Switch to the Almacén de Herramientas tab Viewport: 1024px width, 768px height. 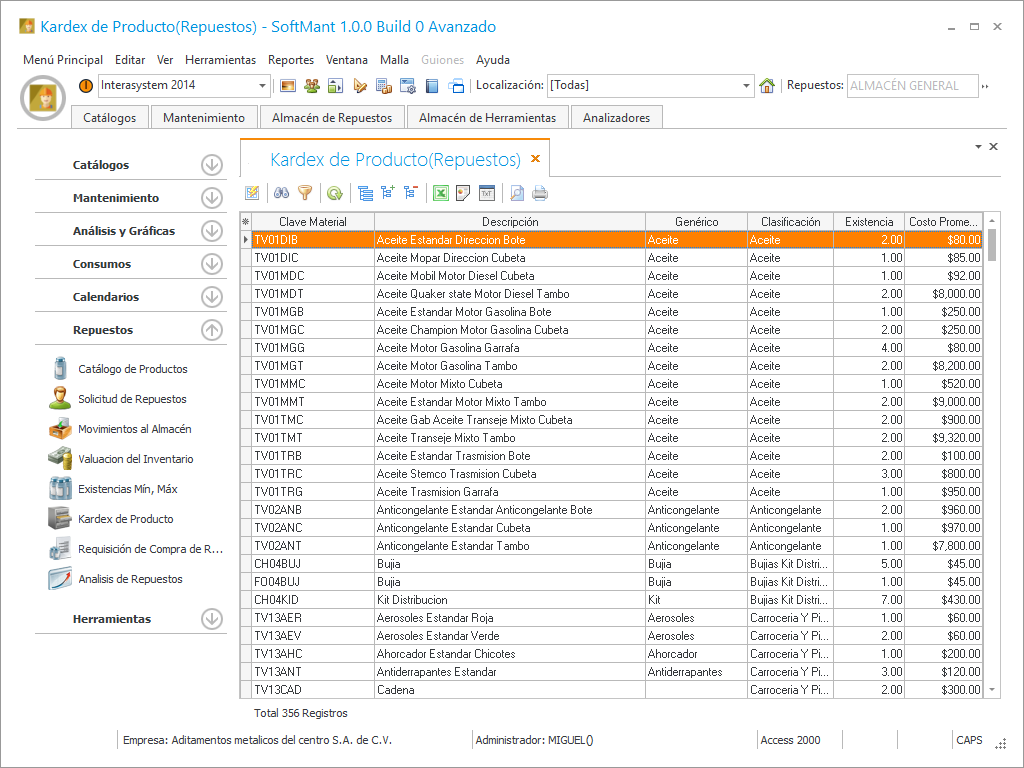[x=487, y=117]
